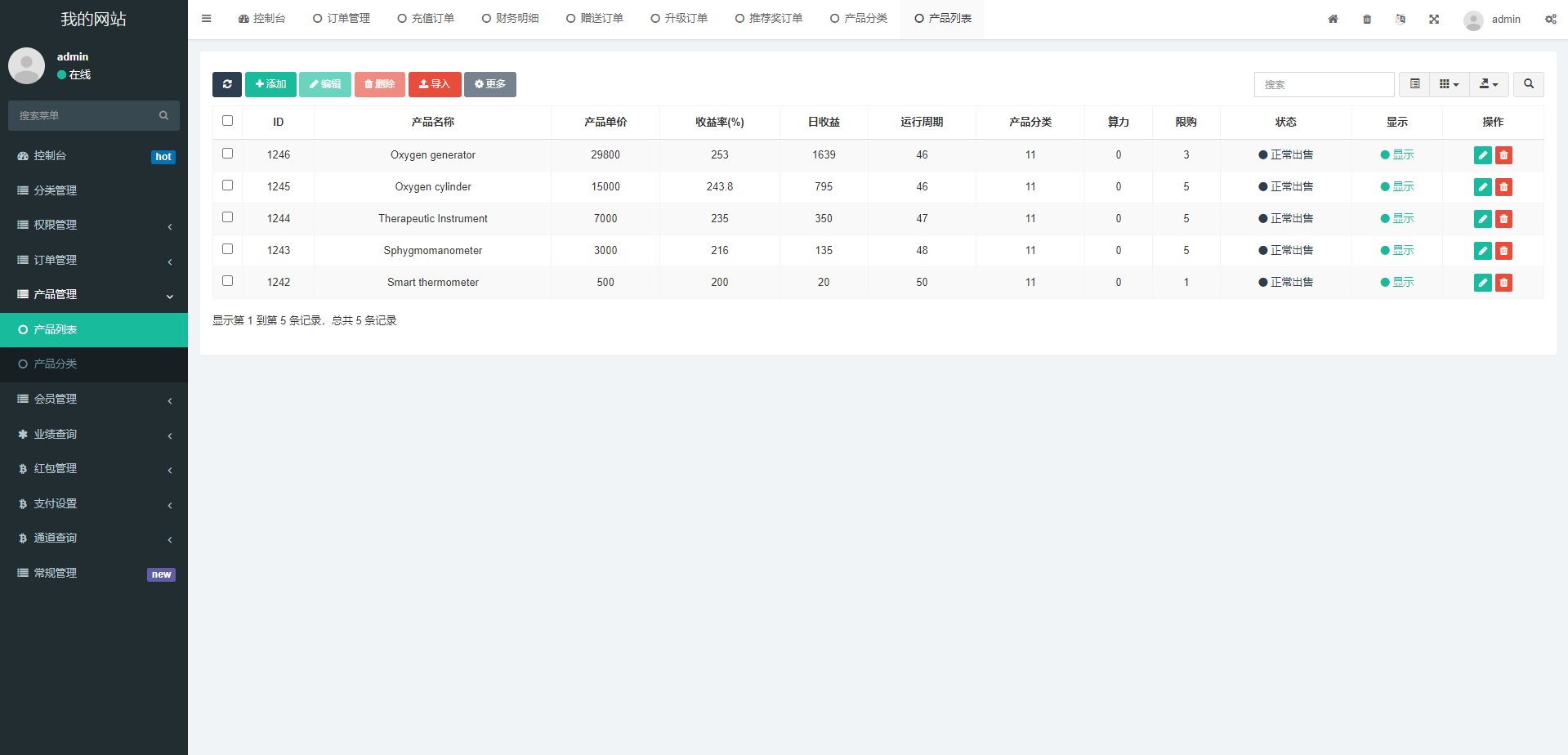Click the trash icon in top navigation bar
The image size is (1568, 755).
click(x=1367, y=19)
